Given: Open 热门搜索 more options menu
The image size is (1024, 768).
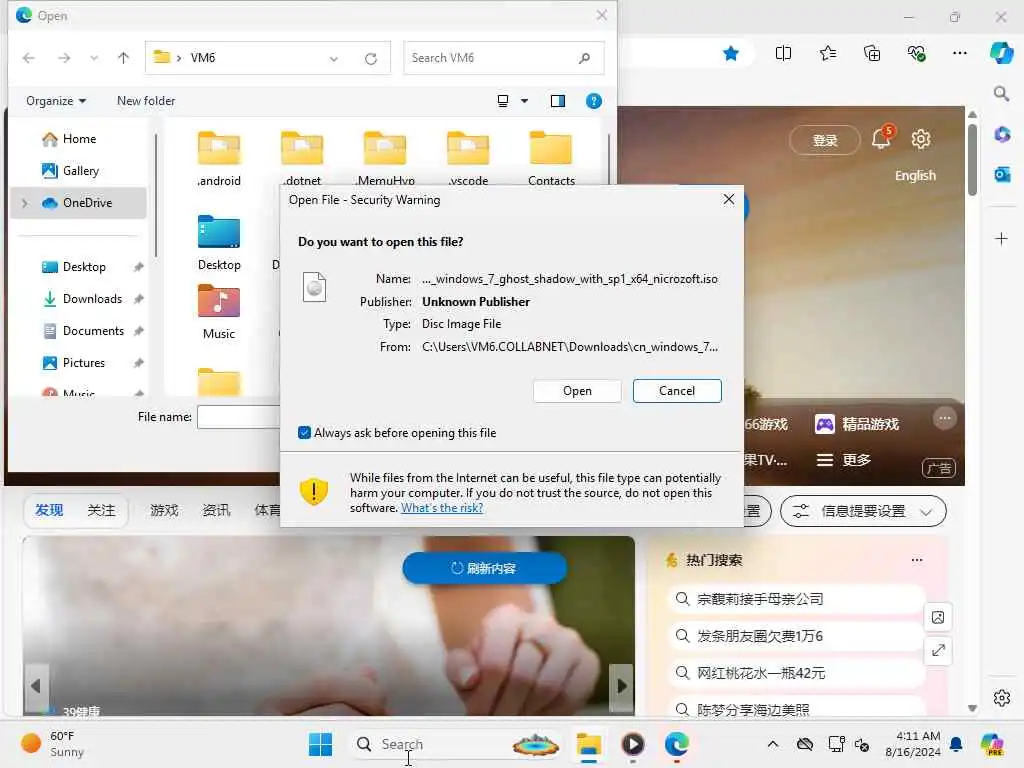Looking at the screenshot, I should coord(917,560).
